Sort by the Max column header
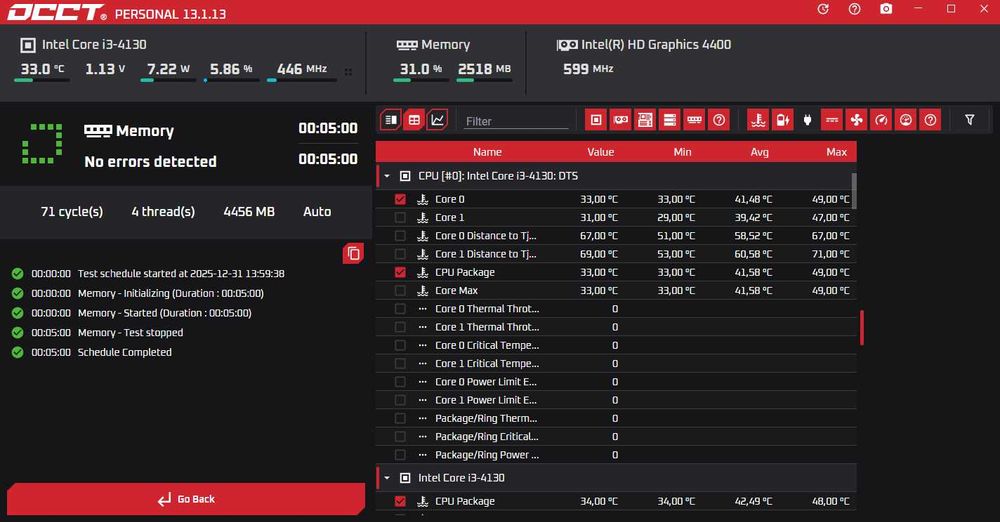The height and width of the screenshot is (522, 1000). (836, 152)
